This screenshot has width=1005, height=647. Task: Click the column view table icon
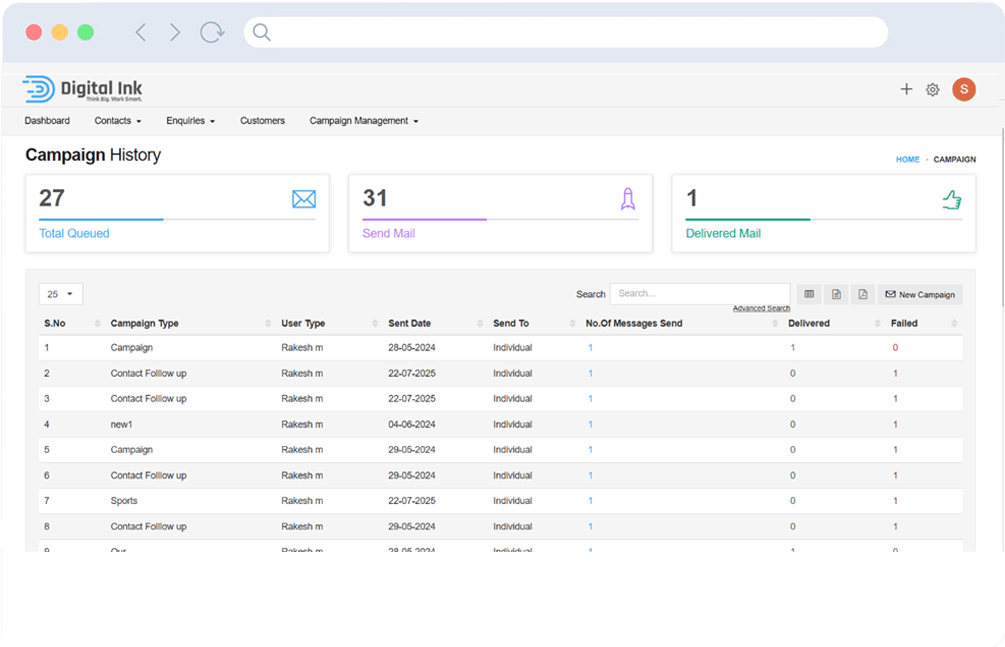[x=809, y=294]
